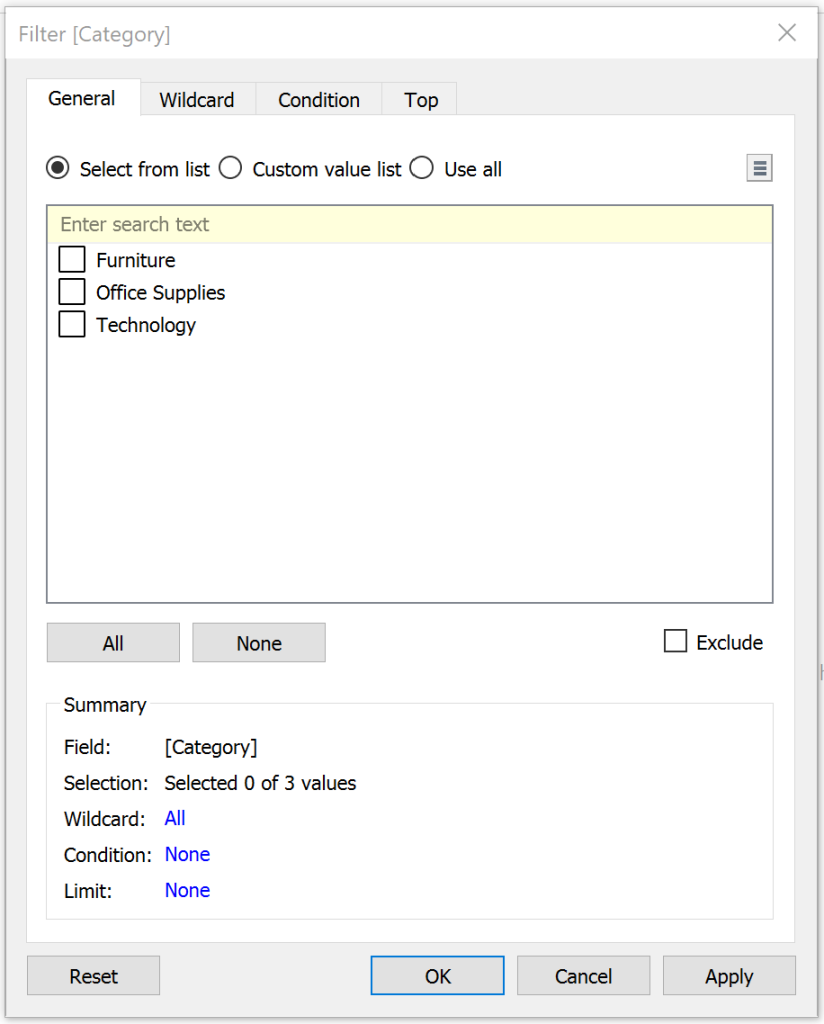Toggle the Exclude checkbox

pyautogui.click(x=675, y=641)
